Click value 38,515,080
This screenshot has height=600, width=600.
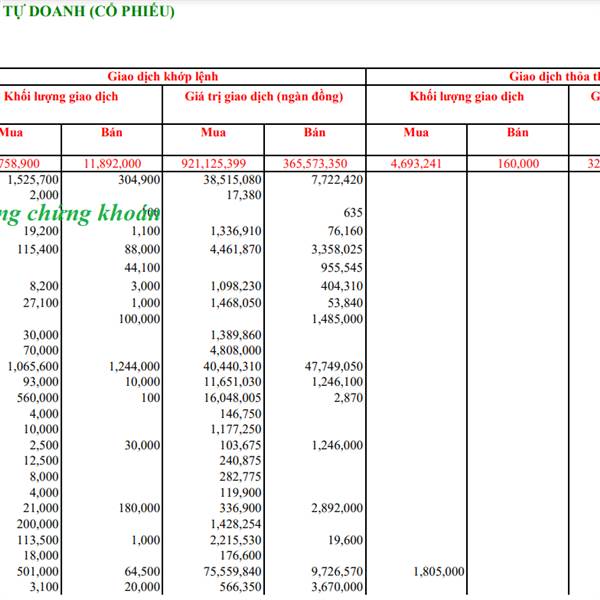233,179
